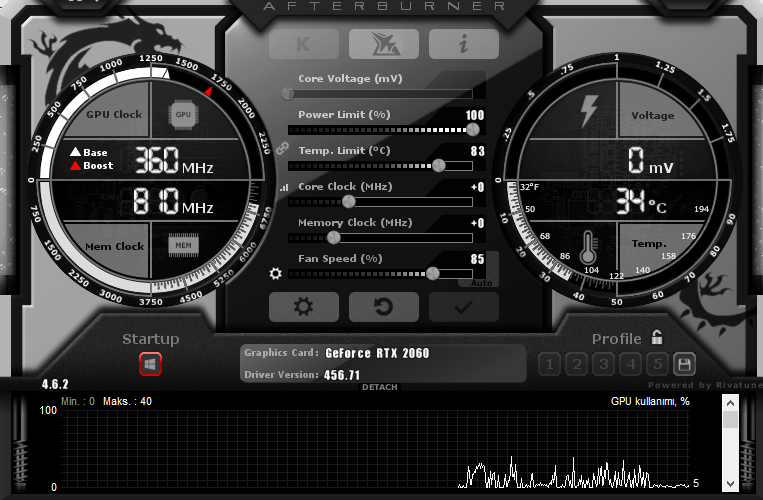This screenshot has width=763, height=500.
Task: Click the Temp. Limit slider handle
Action: coord(438,165)
